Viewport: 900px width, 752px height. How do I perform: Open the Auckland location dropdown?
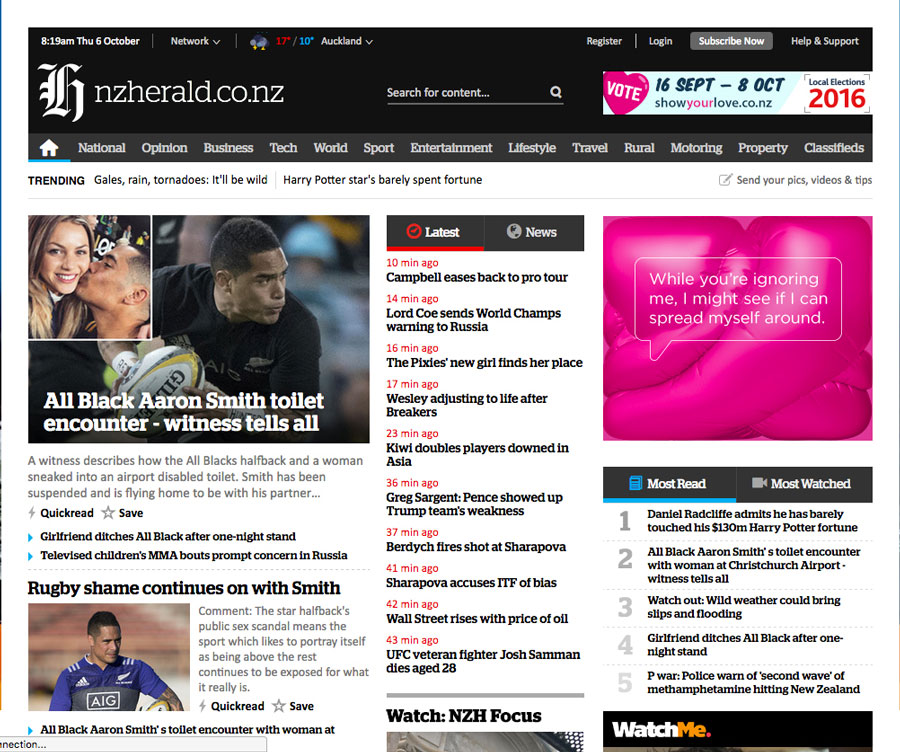[x=347, y=41]
